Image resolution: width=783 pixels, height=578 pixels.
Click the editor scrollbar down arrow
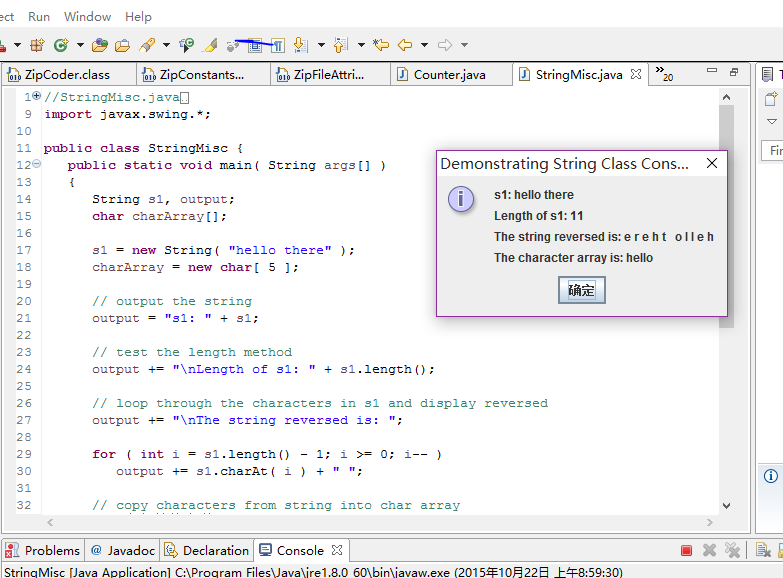(x=727, y=506)
